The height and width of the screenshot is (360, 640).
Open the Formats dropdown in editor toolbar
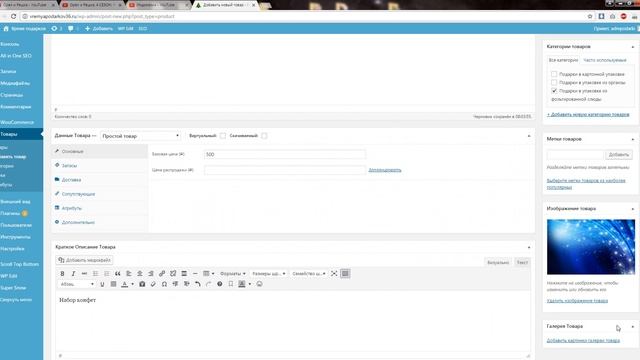point(233,273)
